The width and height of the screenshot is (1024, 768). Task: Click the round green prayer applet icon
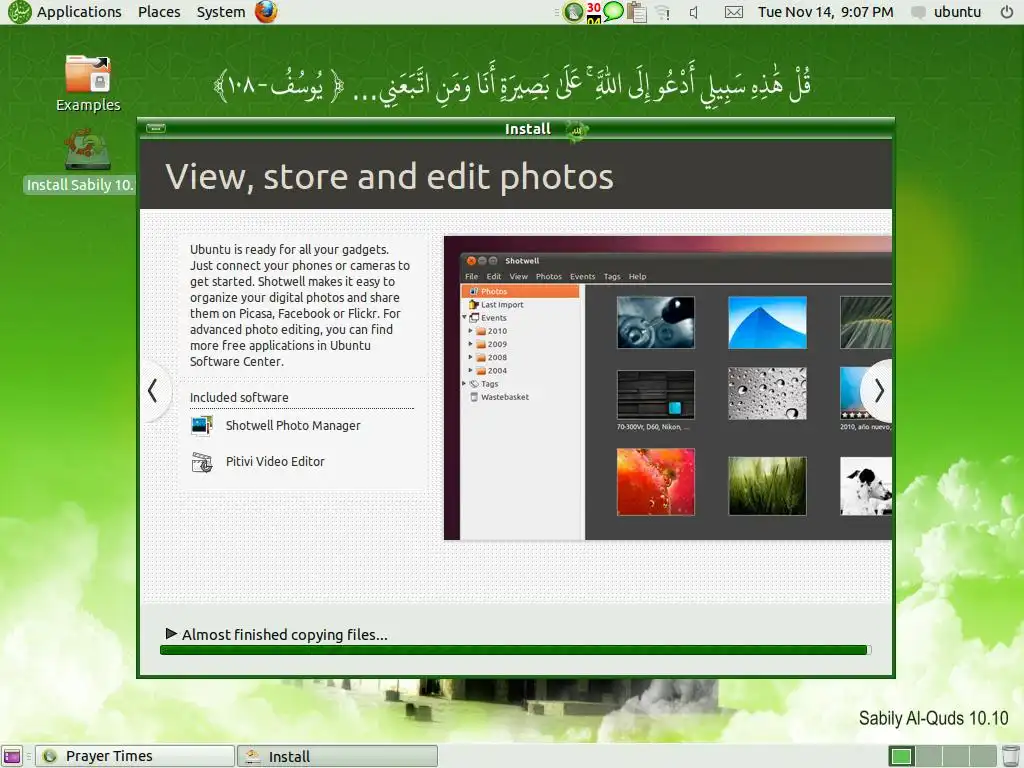[573, 12]
